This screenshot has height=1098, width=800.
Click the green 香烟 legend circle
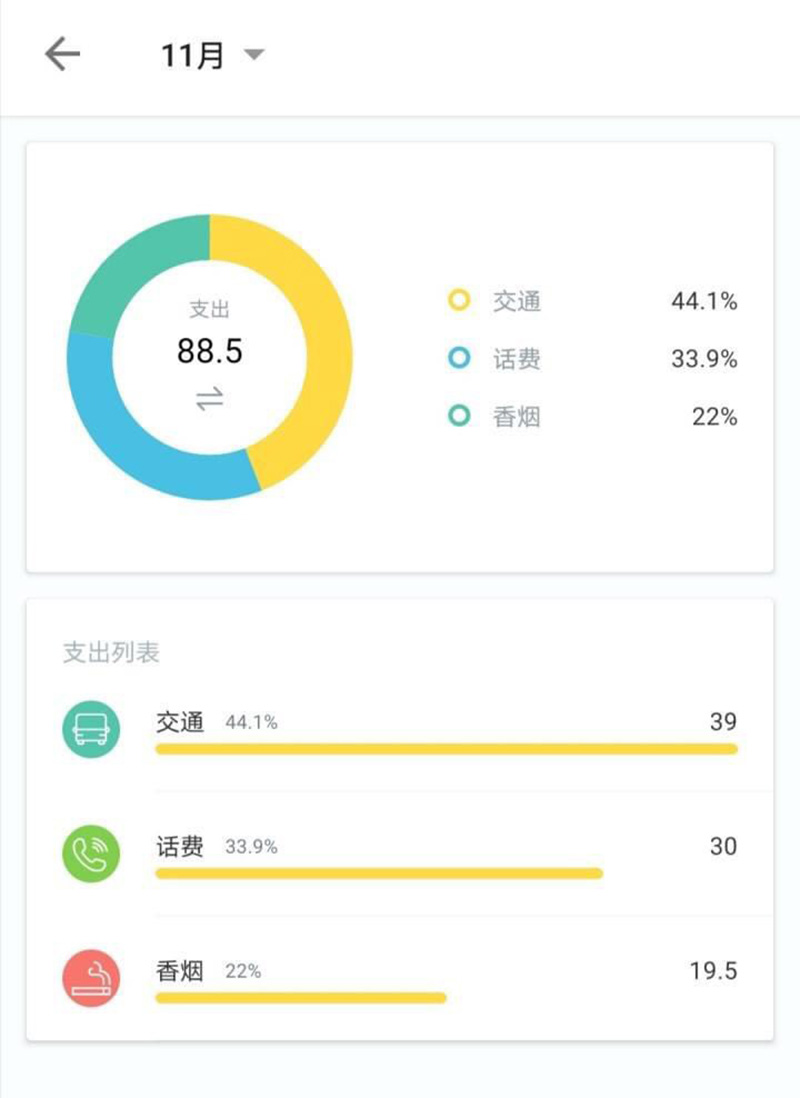(459, 416)
